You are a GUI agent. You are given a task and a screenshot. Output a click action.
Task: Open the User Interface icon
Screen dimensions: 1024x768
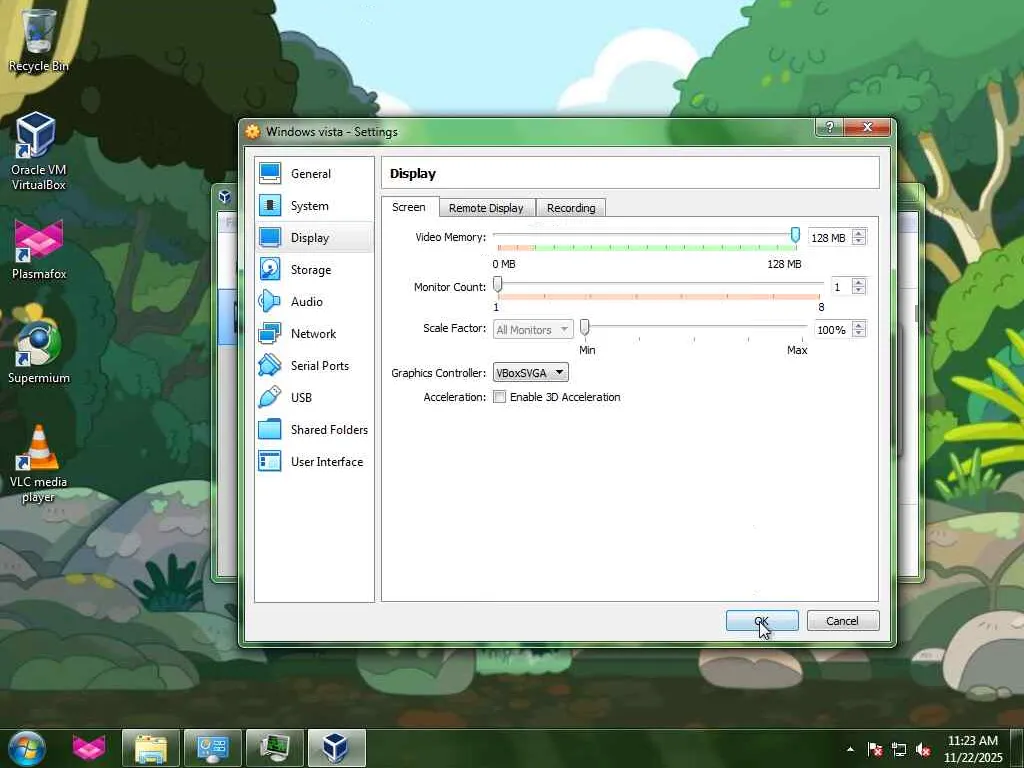270,461
